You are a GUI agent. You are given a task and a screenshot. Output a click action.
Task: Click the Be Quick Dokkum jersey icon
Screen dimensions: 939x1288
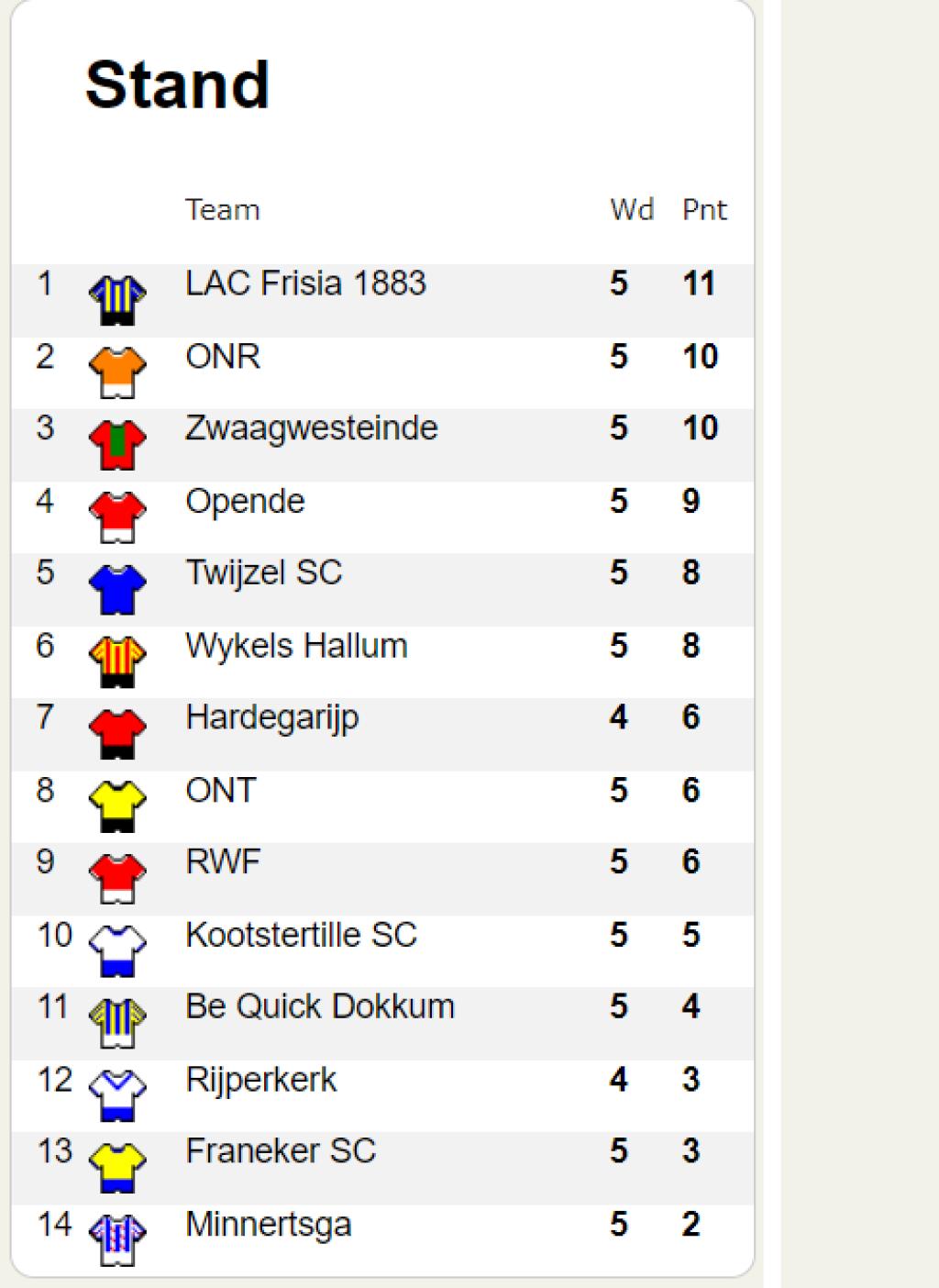[117, 1024]
